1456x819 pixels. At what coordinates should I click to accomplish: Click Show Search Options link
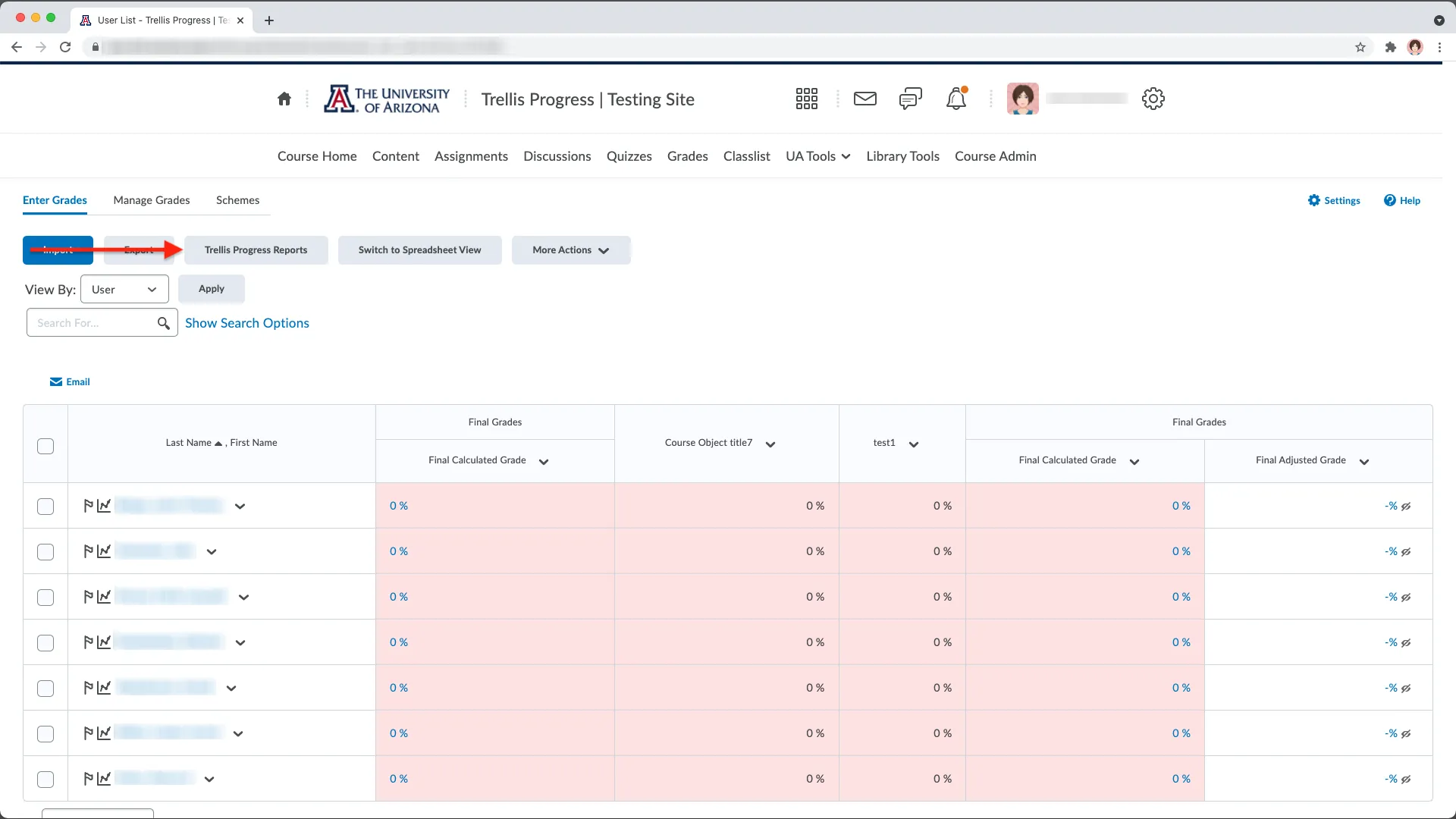point(247,323)
